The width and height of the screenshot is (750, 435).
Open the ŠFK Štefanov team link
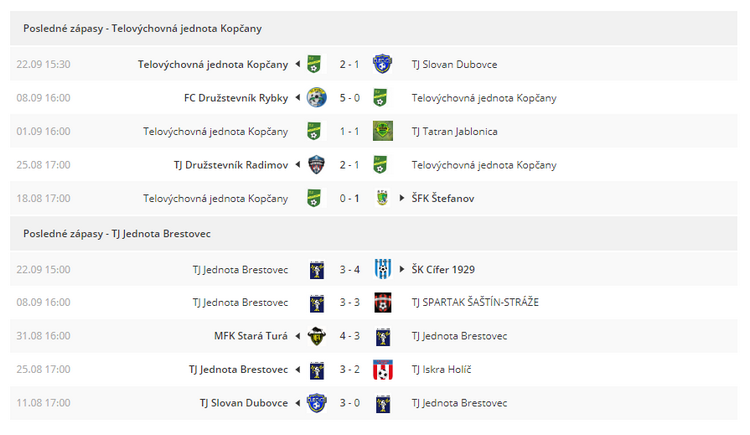[x=443, y=198]
